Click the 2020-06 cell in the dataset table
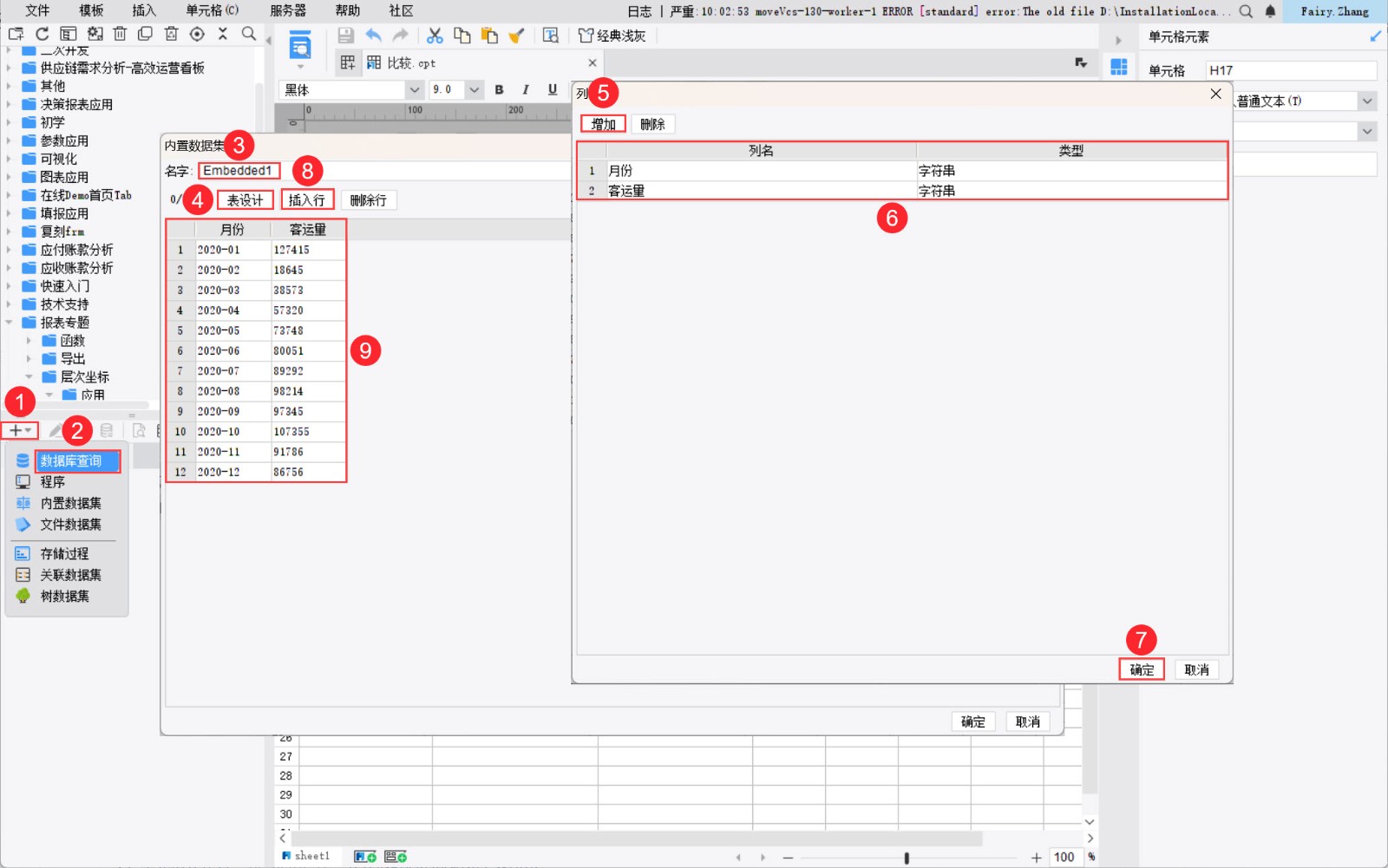Screen dimensions: 1388x868 tap(232, 351)
